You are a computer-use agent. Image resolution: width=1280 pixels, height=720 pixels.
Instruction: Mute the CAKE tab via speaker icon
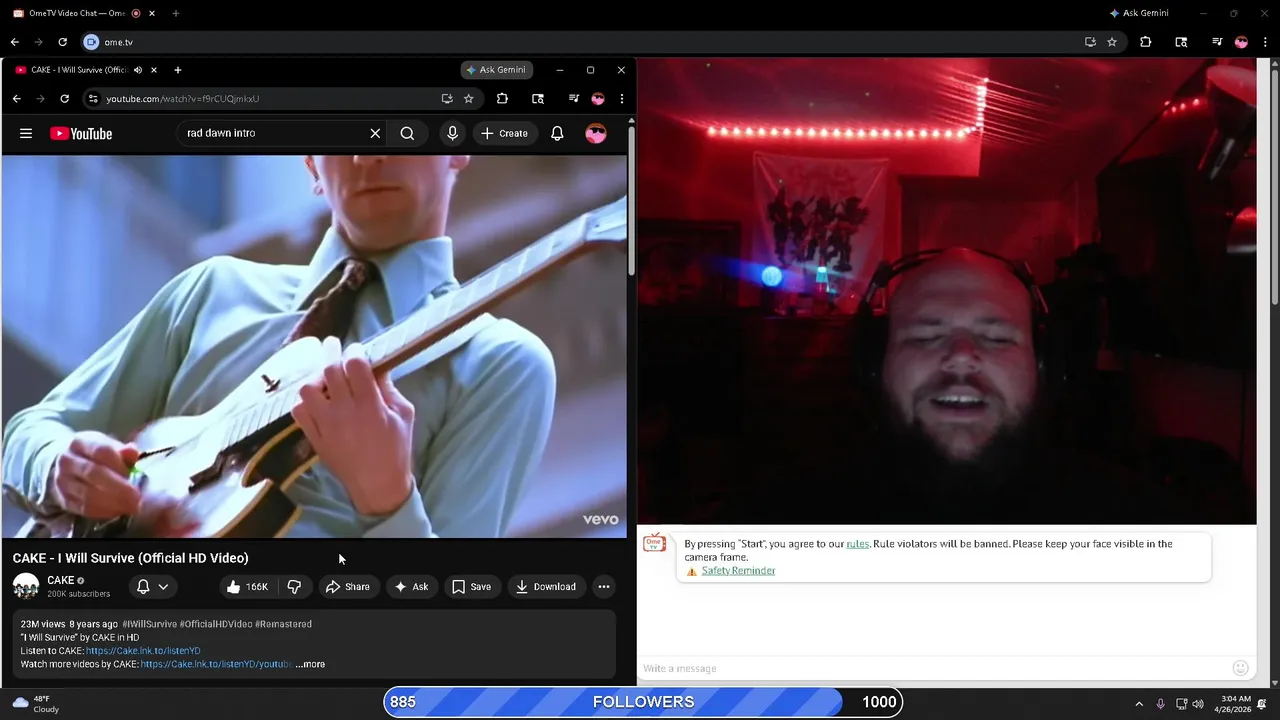click(138, 70)
